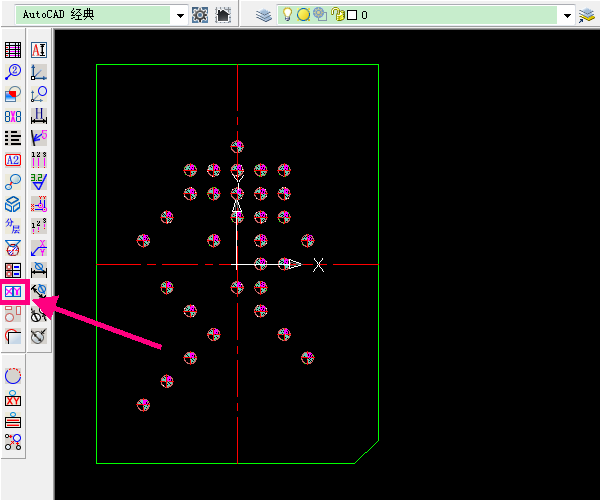This screenshot has width=600, height=500.
Task: Click the 1 2 3 aligned numbering icon
Action: pos(39,160)
